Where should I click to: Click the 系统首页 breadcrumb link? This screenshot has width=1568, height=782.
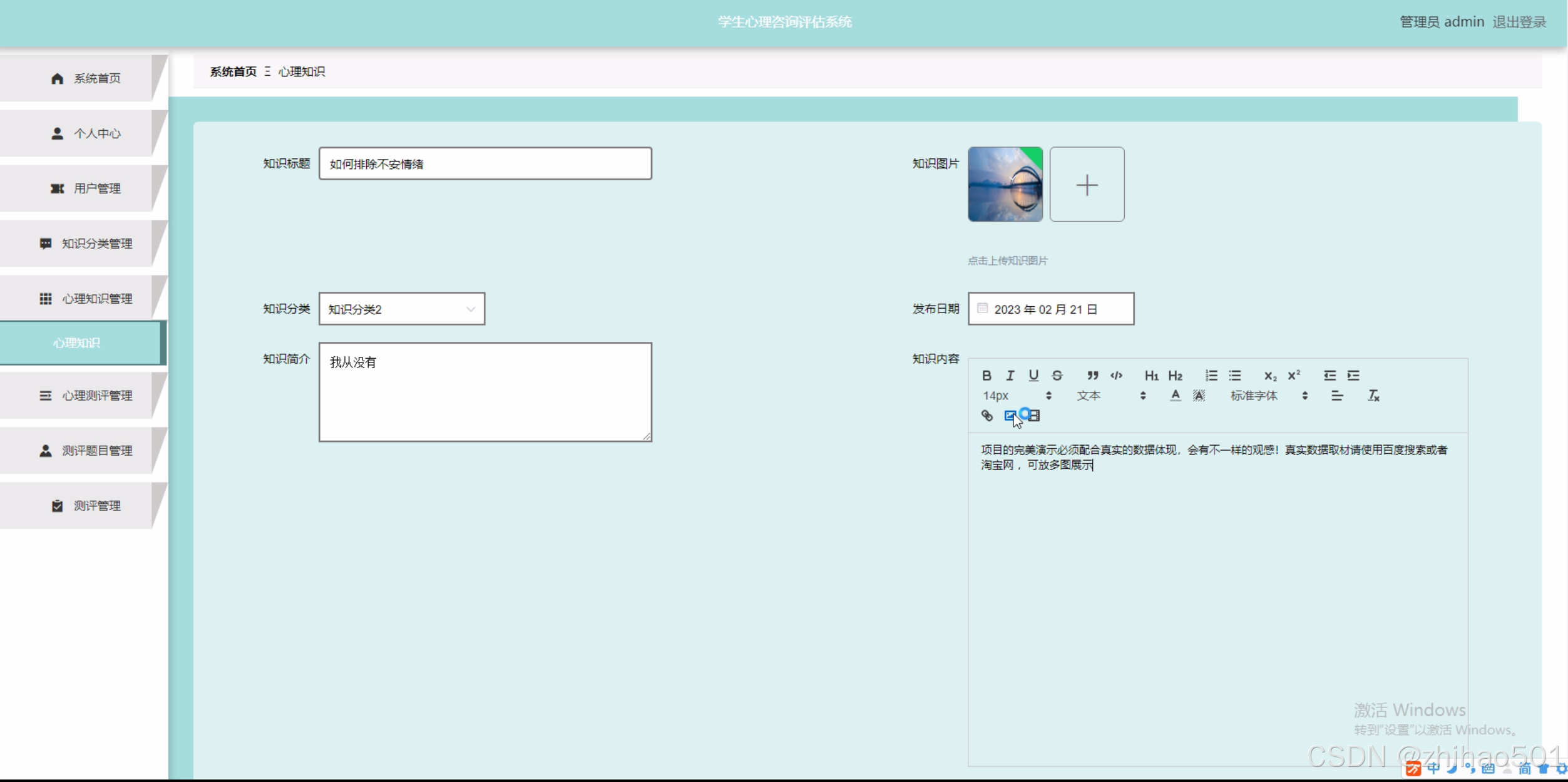tap(233, 72)
